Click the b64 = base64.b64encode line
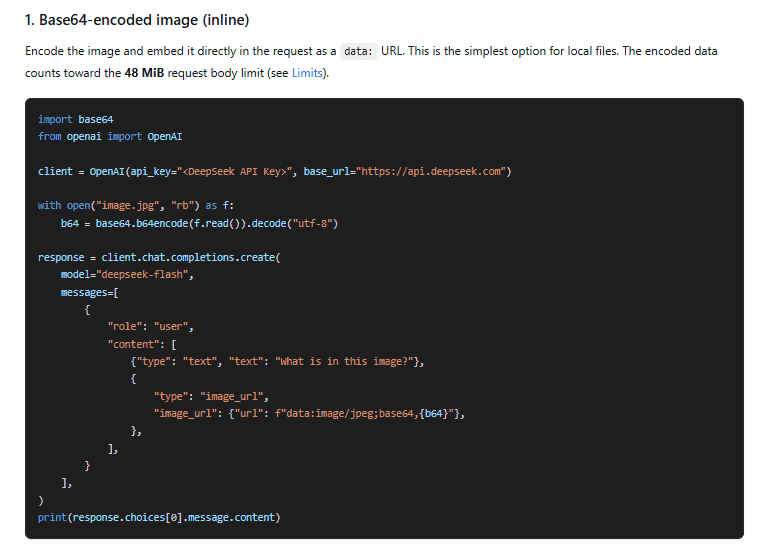This screenshot has width=767, height=548. [200, 223]
